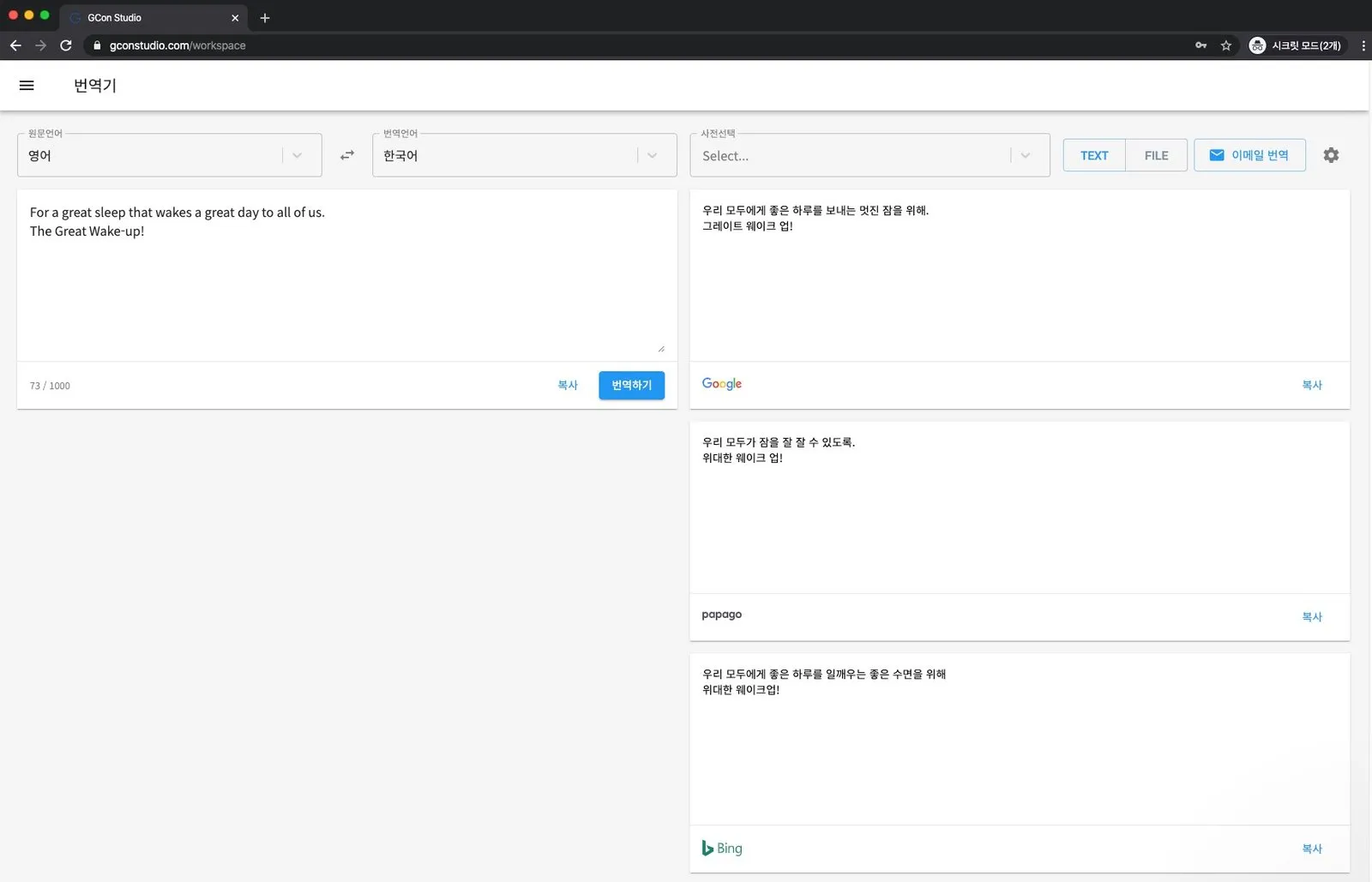Copy the source text with 복사
Image resolution: width=1372 pixels, height=882 pixels.
pyautogui.click(x=568, y=385)
